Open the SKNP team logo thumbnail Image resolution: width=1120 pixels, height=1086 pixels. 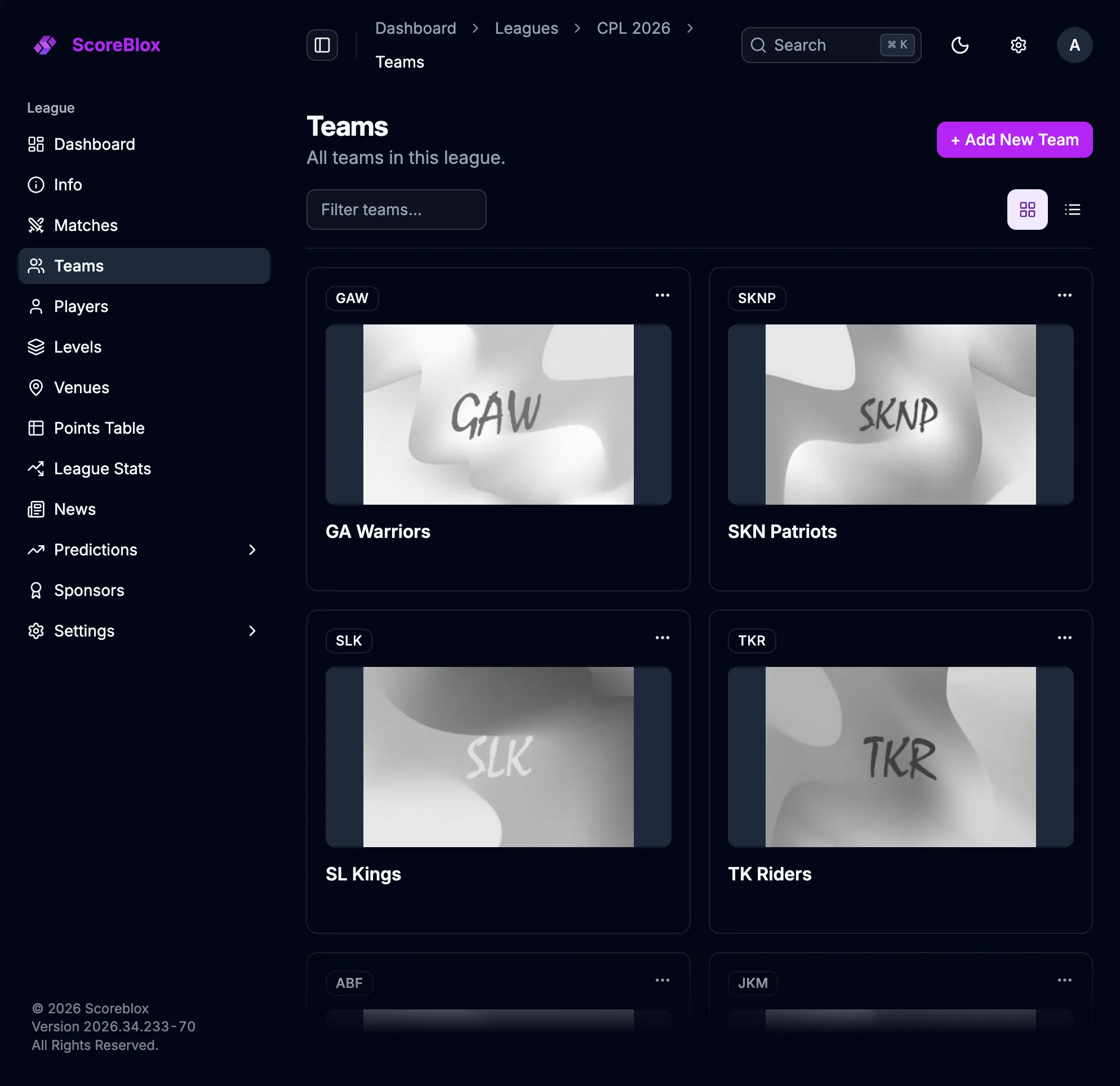[x=901, y=415]
